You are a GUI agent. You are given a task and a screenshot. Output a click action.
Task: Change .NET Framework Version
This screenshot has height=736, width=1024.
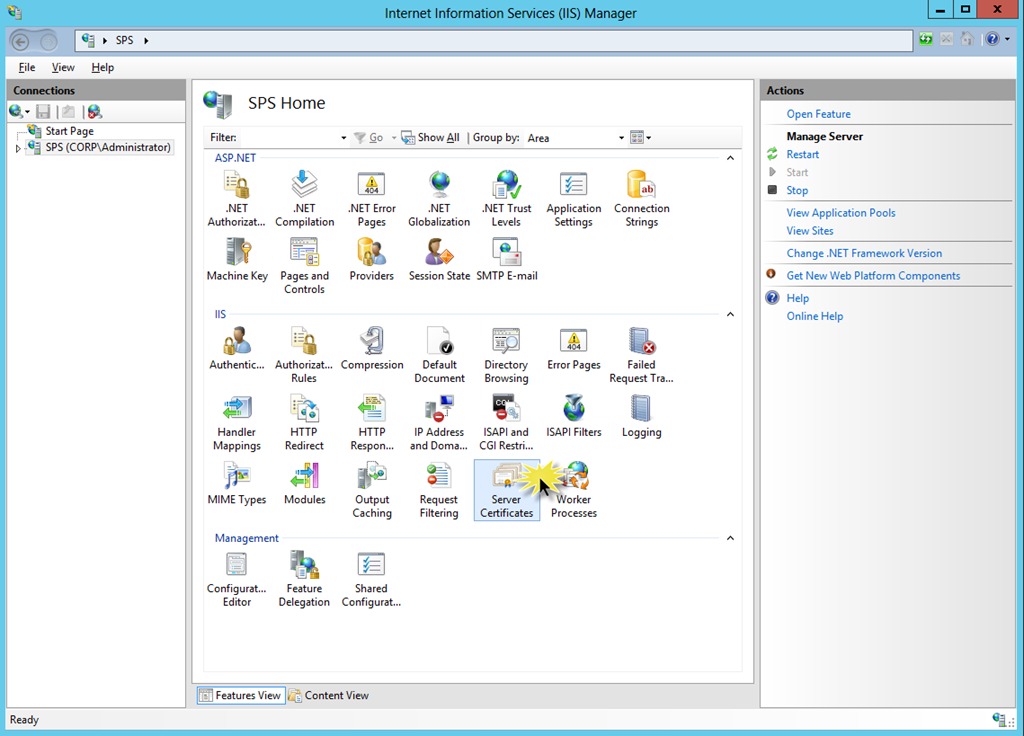click(x=864, y=253)
